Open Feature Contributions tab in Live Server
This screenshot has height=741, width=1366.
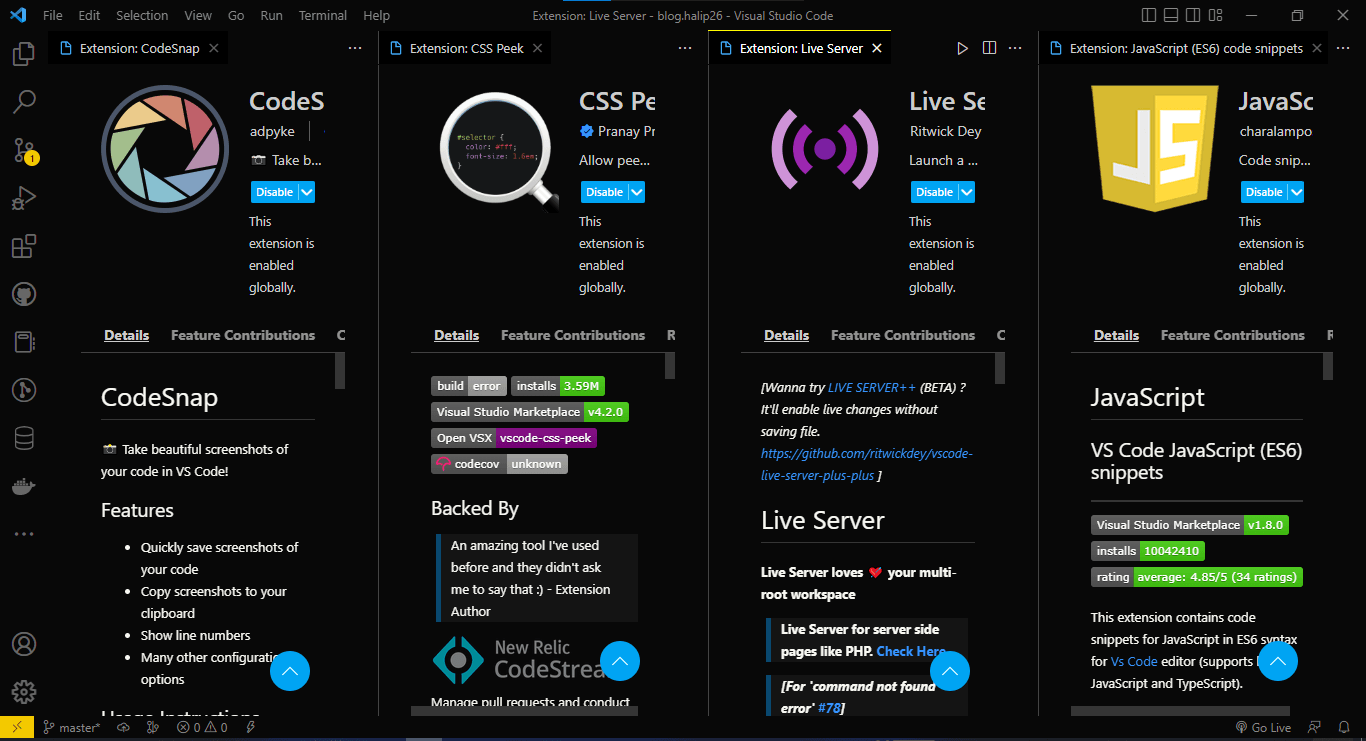[x=903, y=335]
